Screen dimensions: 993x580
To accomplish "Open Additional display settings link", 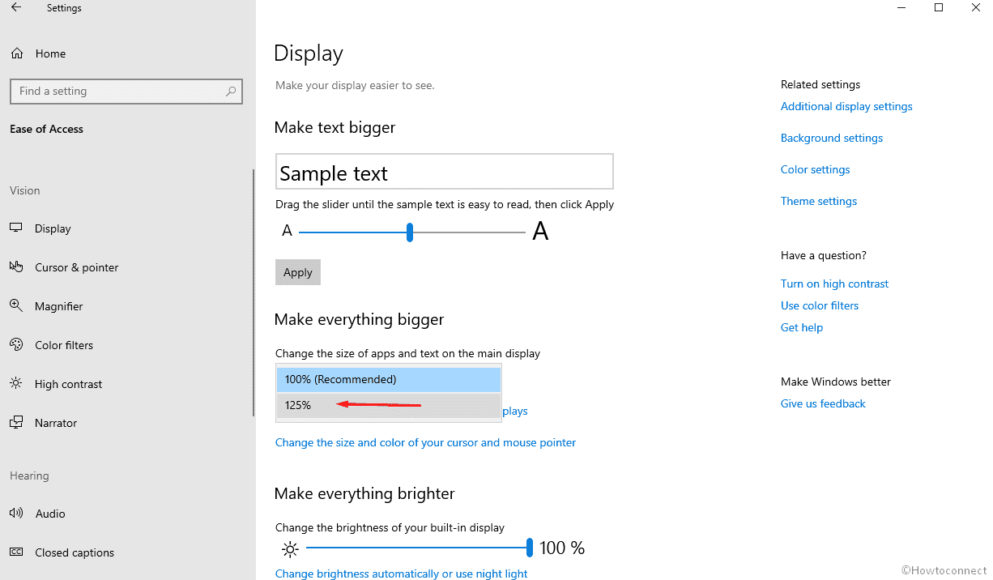I will tap(846, 106).
